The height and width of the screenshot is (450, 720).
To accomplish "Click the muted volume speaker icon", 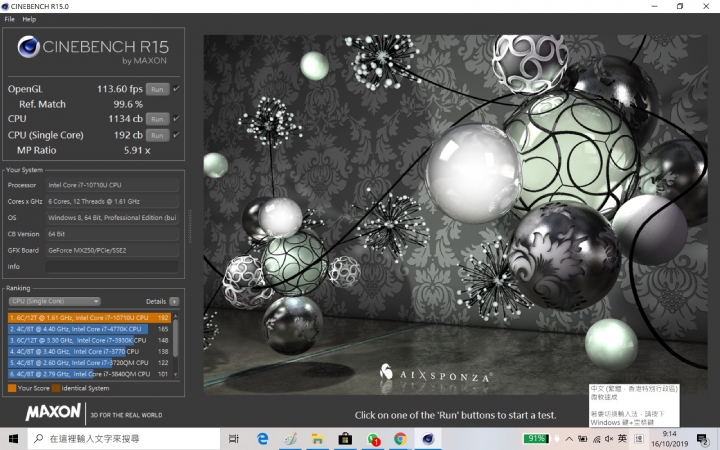I will [609, 439].
